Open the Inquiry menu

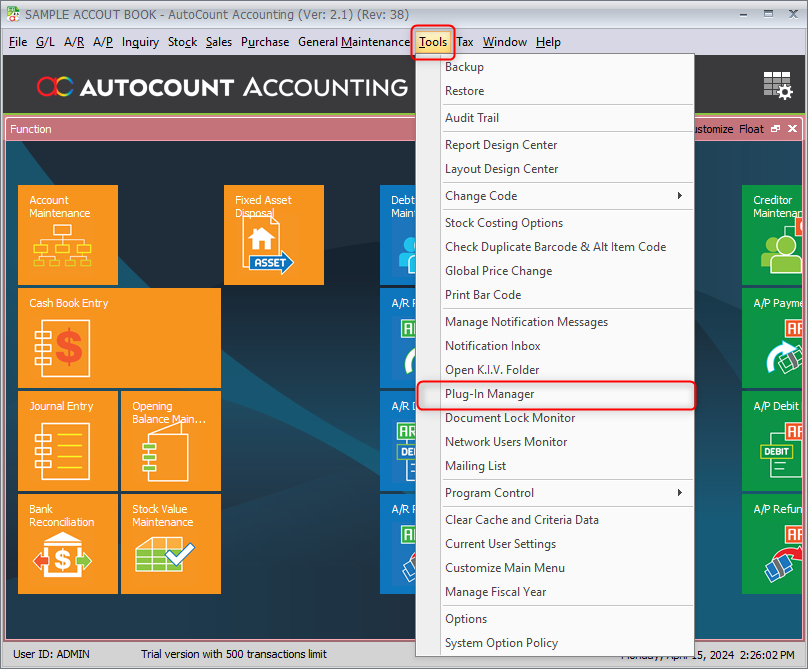click(x=140, y=42)
